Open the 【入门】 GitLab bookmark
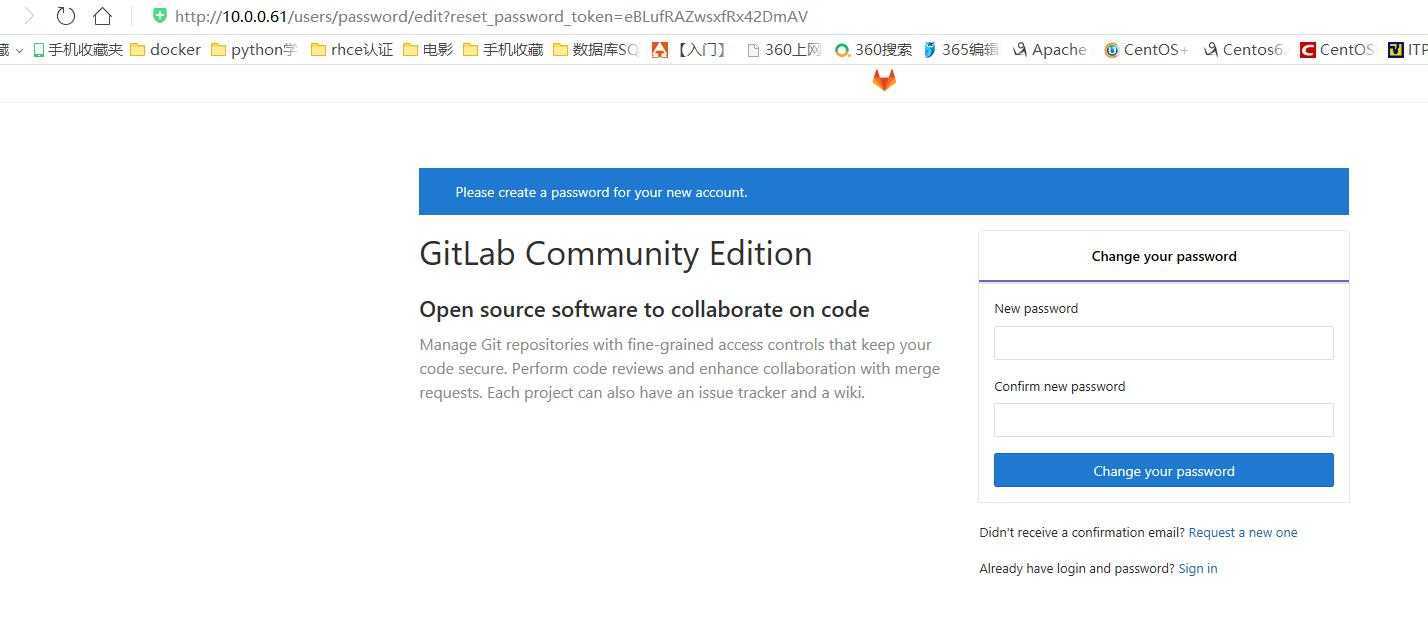This screenshot has height=634, width=1428. coord(690,49)
